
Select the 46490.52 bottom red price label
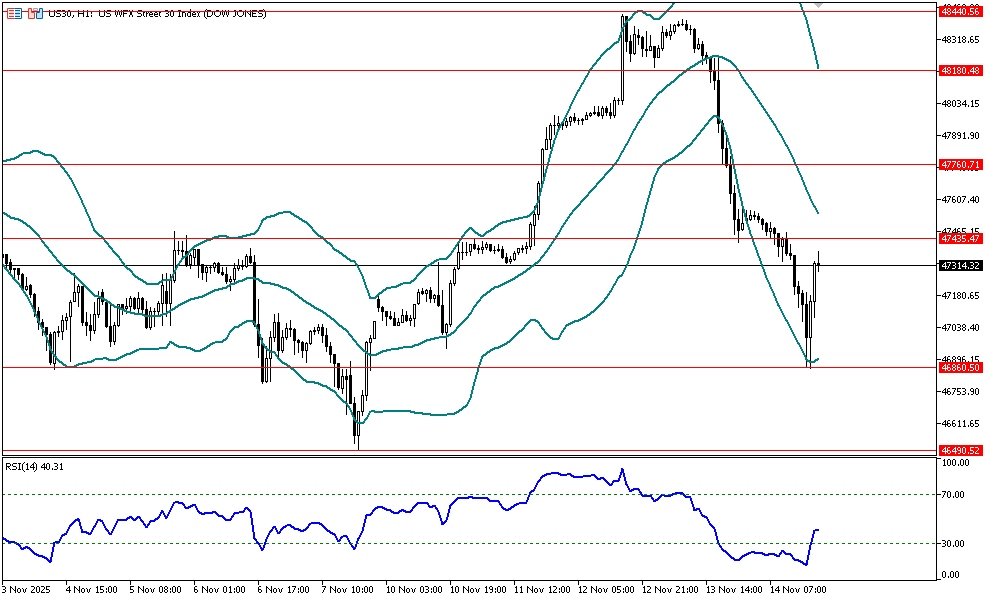coord(959,451)
